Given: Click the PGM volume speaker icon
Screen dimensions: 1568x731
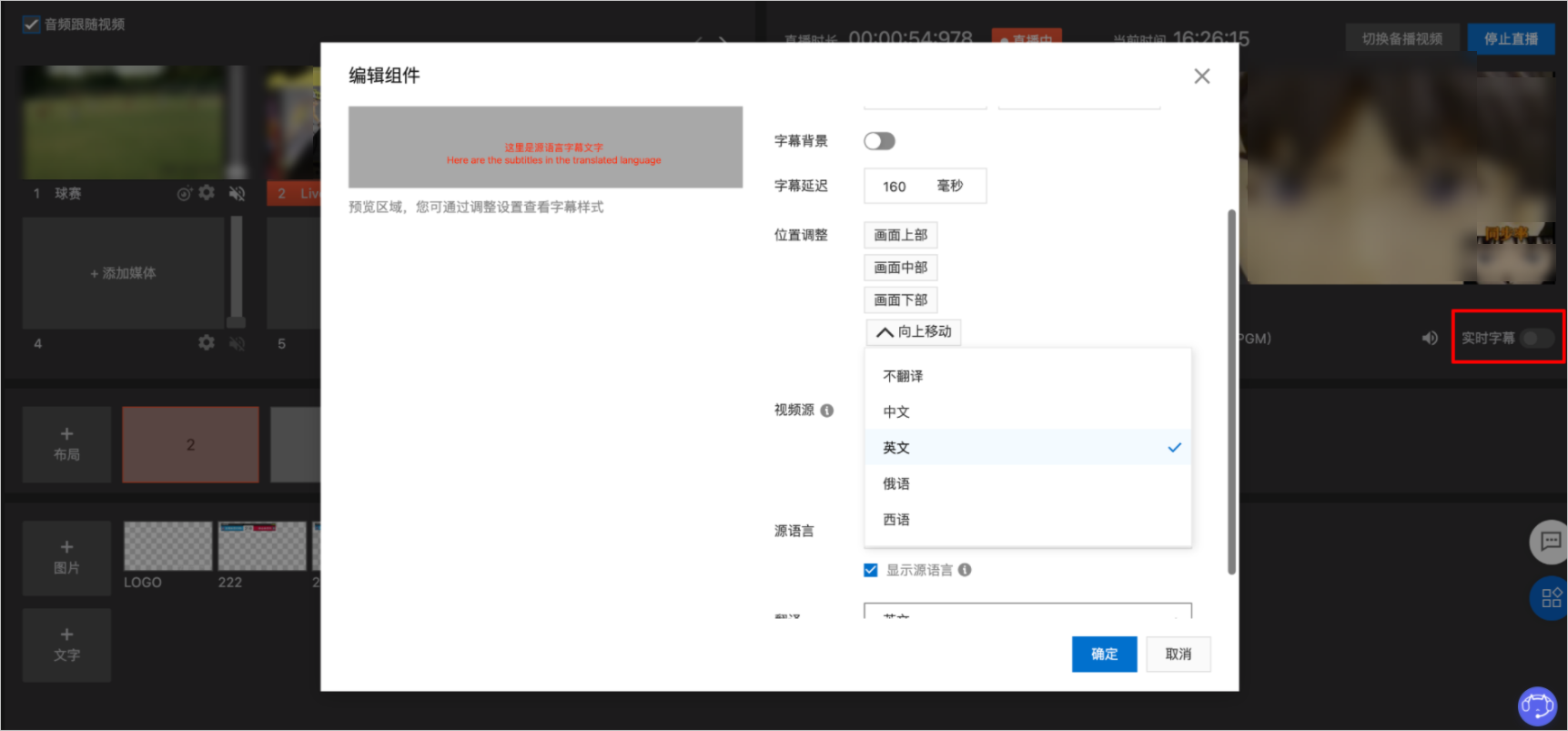Looking at the screenshot, I should pyautogui.click(x=1430, y=338).
